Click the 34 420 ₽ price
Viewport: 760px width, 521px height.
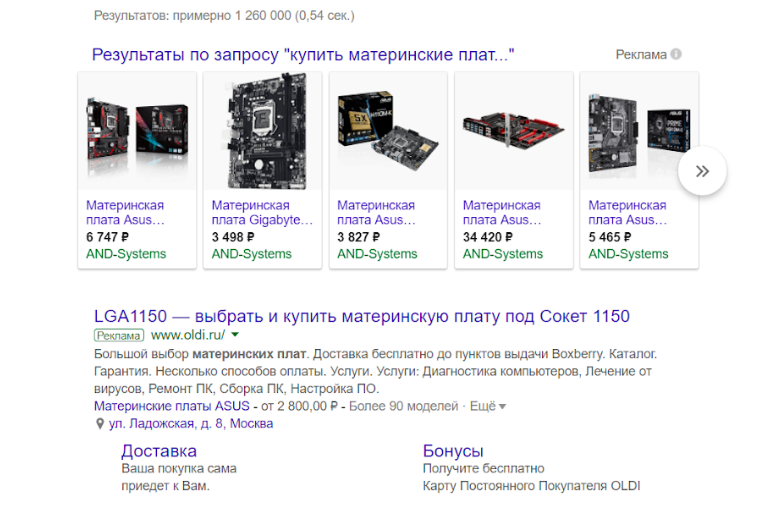coord(488,237)
